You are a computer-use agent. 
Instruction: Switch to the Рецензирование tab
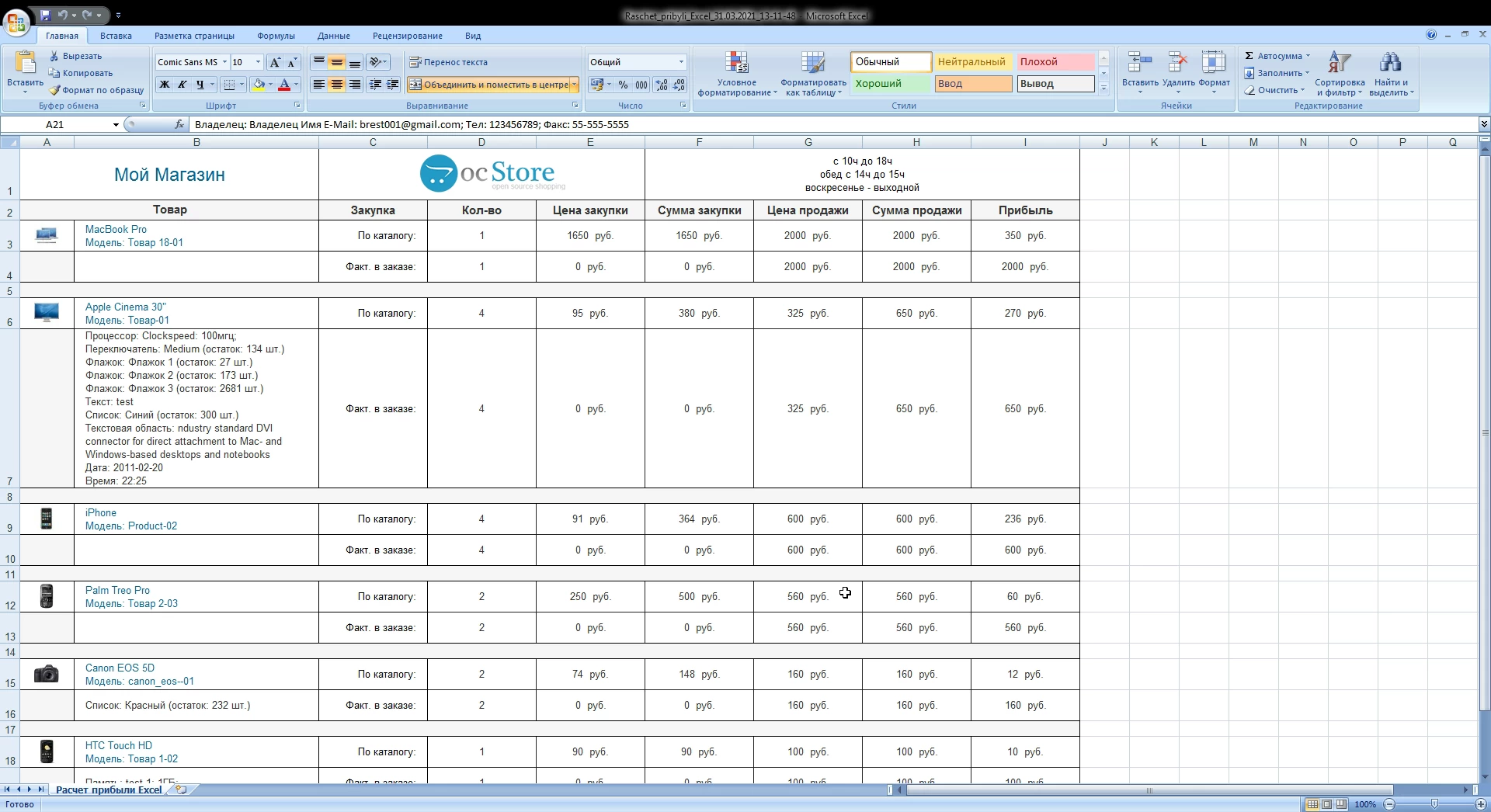pos(407,36)
